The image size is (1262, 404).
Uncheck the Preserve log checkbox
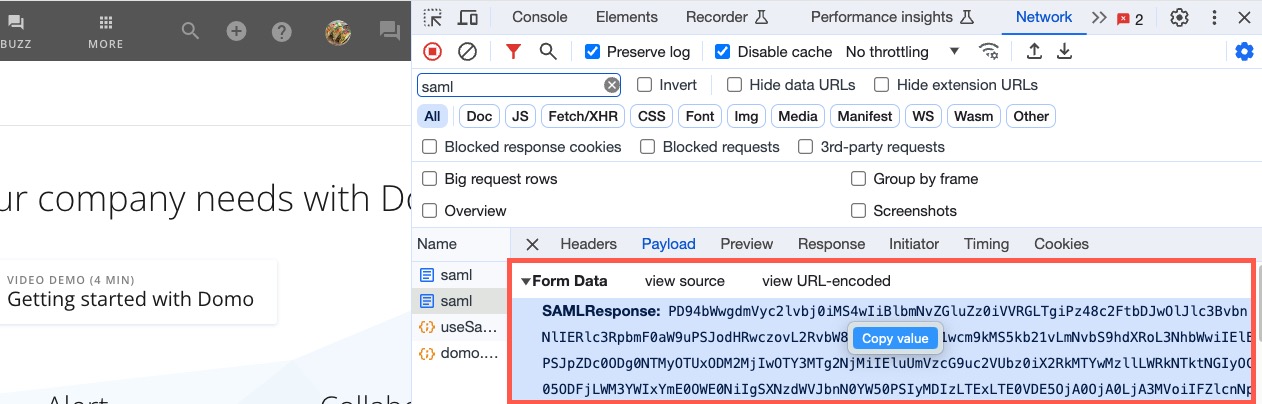[593, 52]
